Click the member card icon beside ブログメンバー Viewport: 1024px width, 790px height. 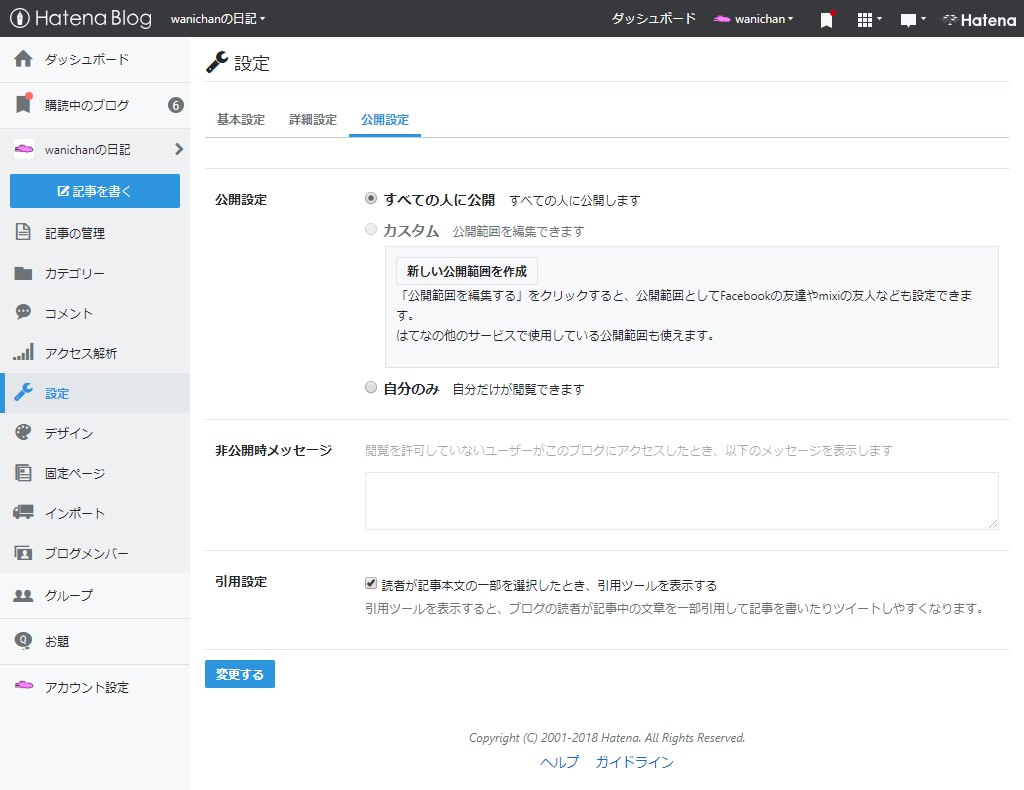23,553
